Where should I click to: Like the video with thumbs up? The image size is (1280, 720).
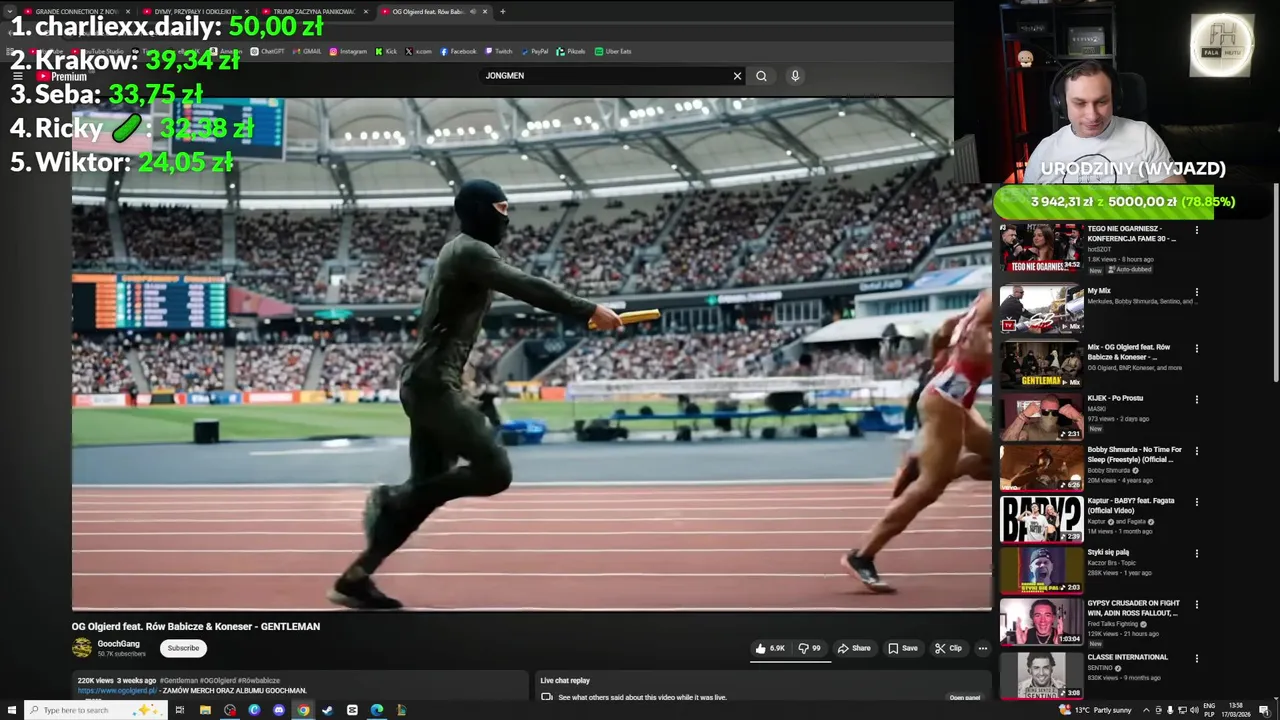(x=770, y=648)
